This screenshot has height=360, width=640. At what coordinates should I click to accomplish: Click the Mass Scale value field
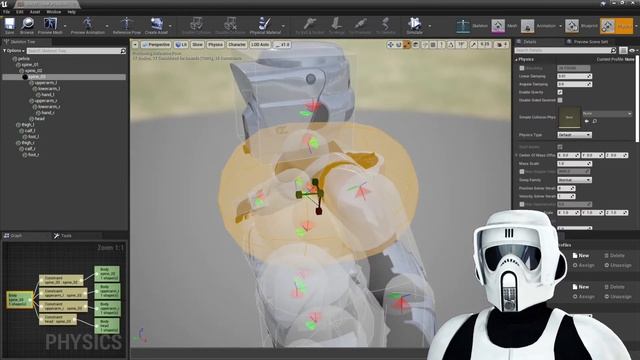click(574, 164)
